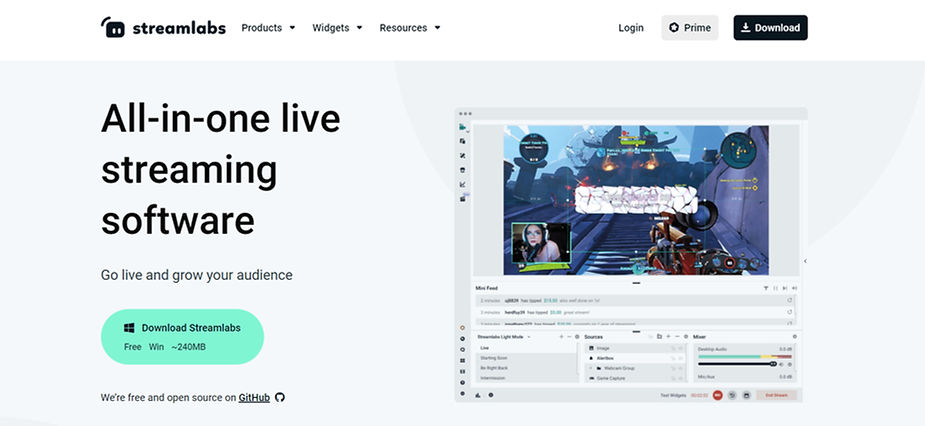Open Mixer settings gear icon
The width and height of the screenshot is (925, 426).
tap(795, 336)
